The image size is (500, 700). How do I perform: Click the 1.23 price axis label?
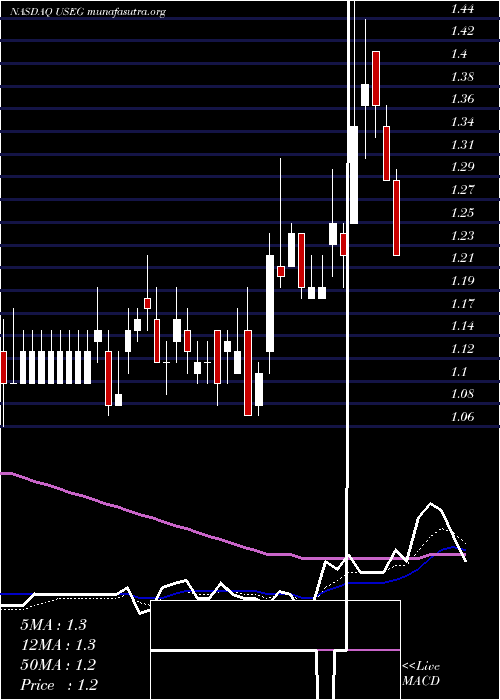[x=462, y=235]
